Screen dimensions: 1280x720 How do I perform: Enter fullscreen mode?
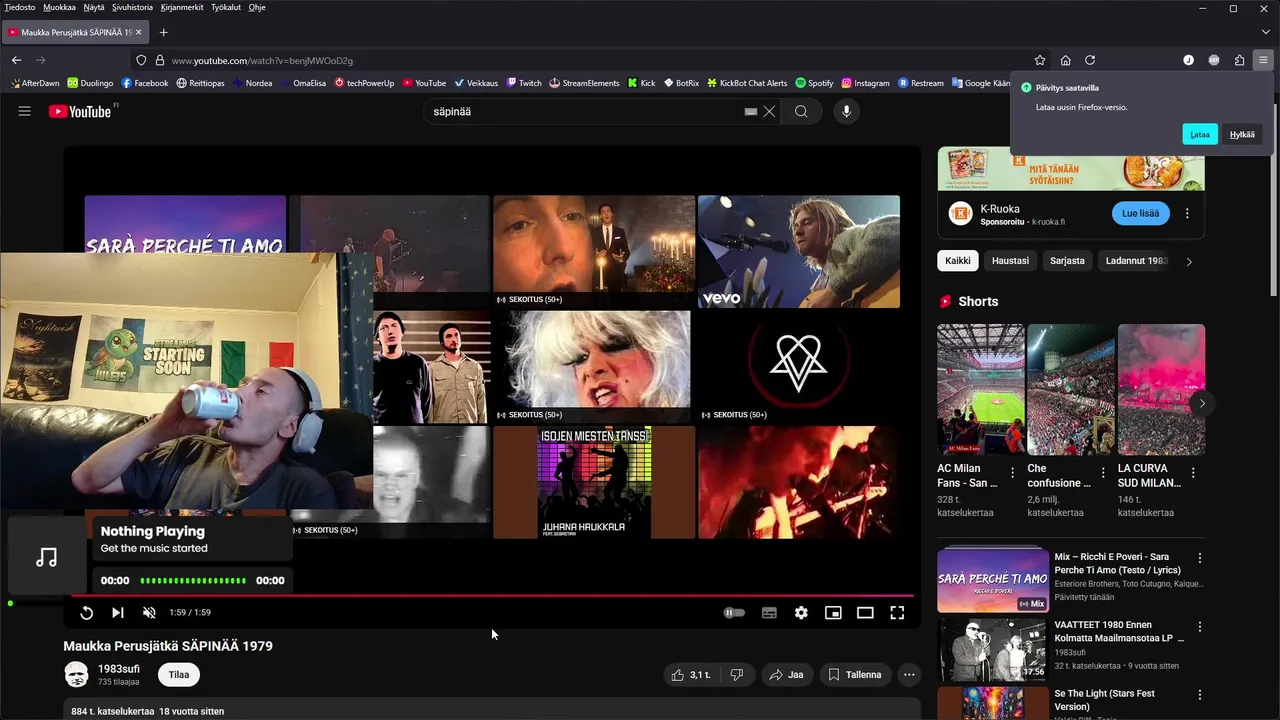coord(897,613)
